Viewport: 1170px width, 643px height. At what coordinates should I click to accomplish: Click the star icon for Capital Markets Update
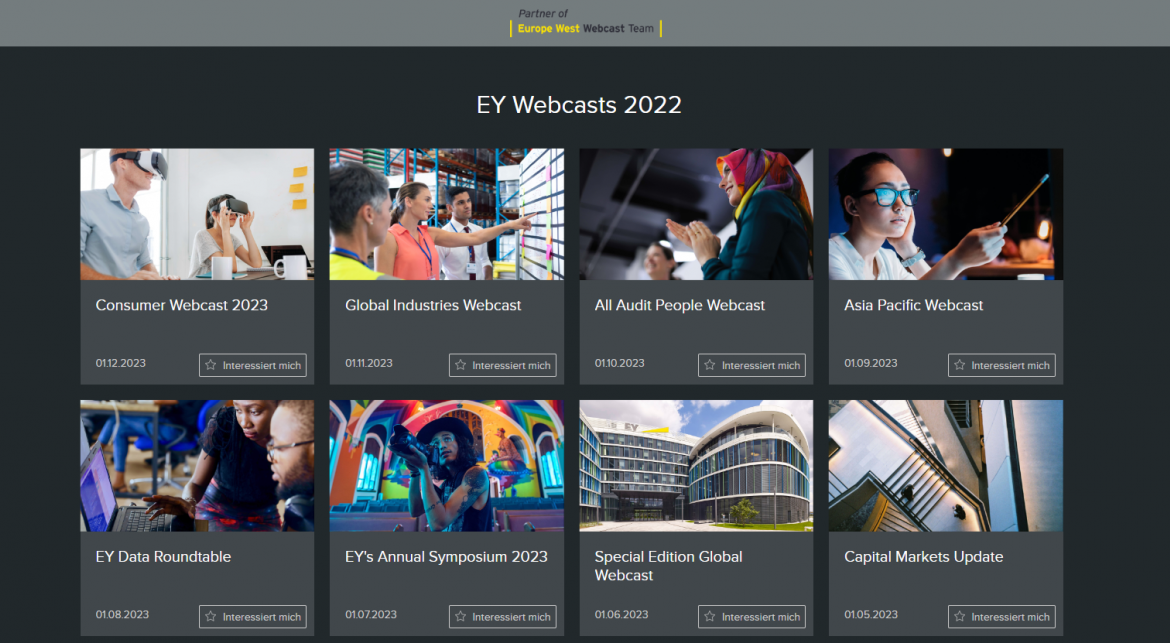pos(960,617)
